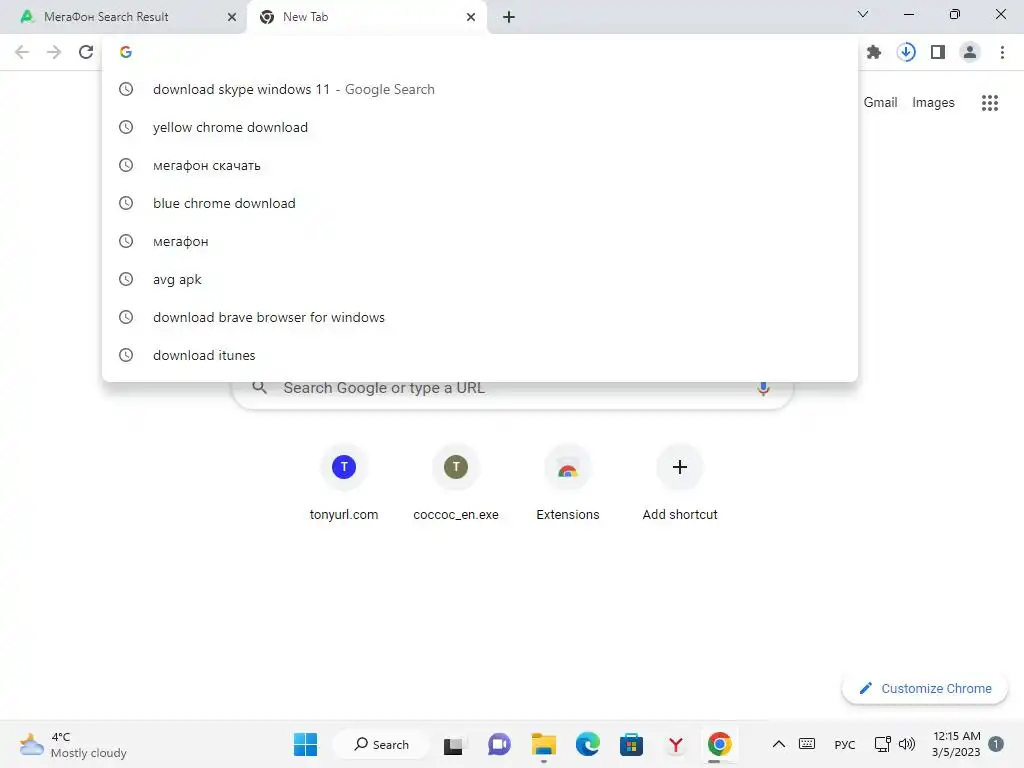Switch to МегаФон Search Result tab
The width and height of the screenshot is (1024, 768).
pos(123,17)
